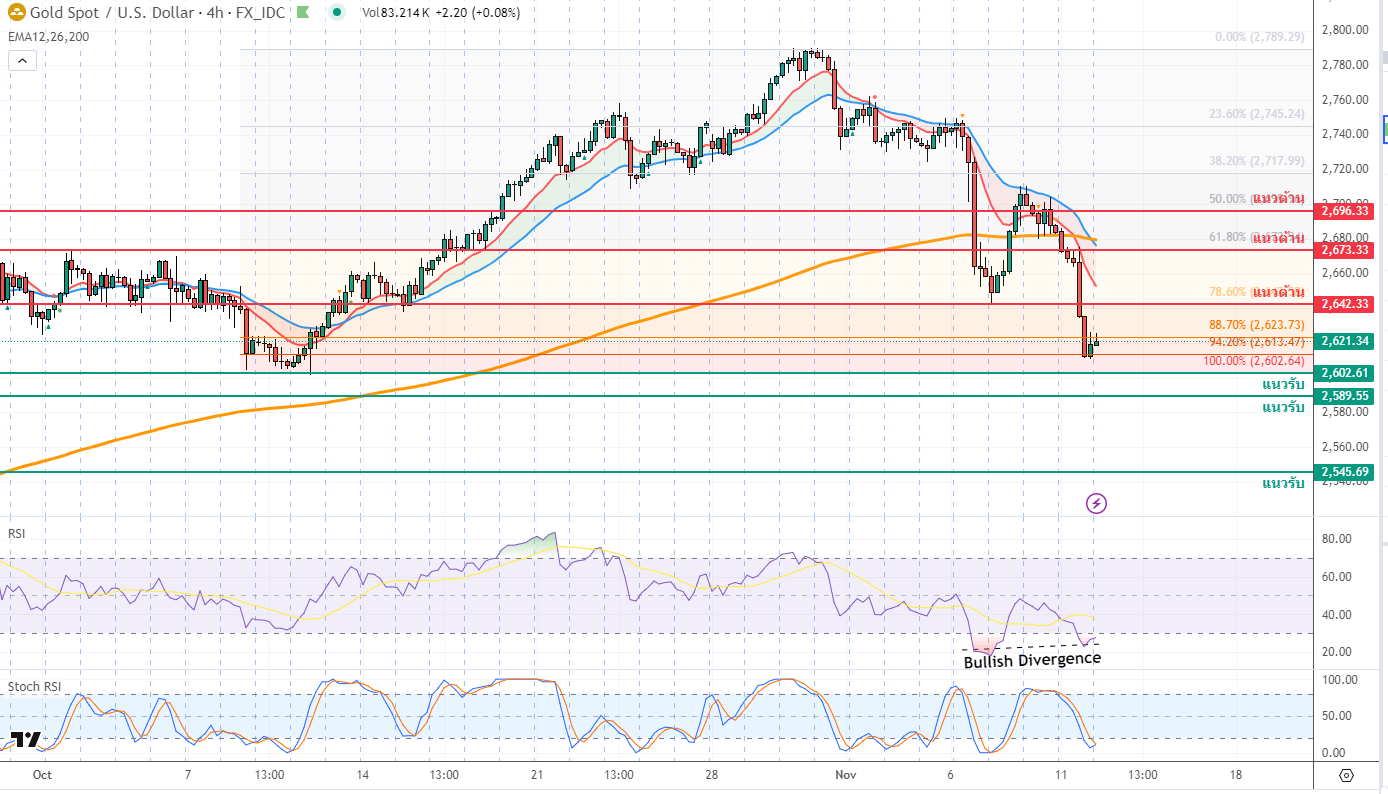Click the TradingView logo
Image resolution: width=1388 pixels, height=794 pixels.
point(25,740)
